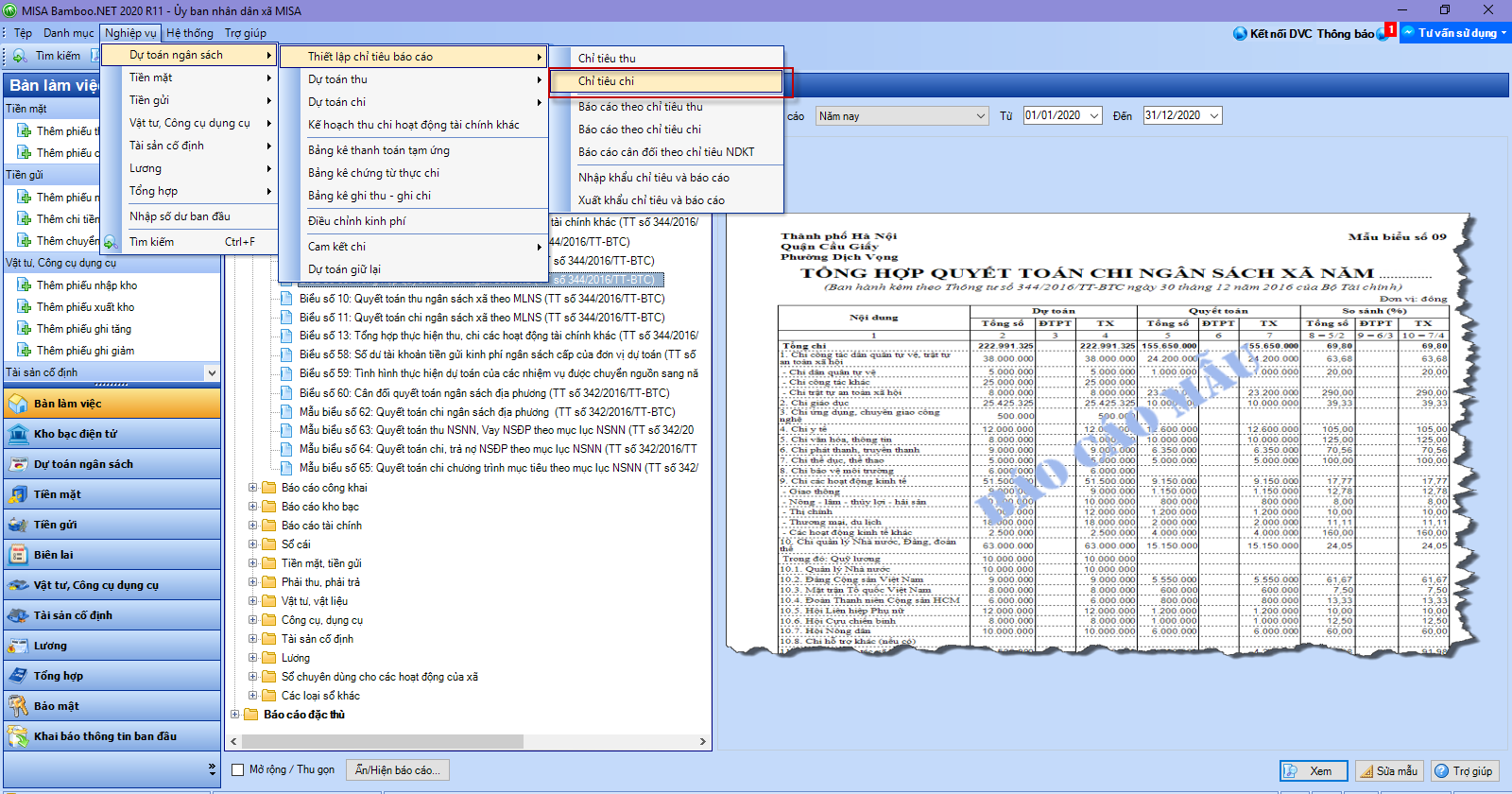The width and height of the screenshot is (1512, 794).
Task: Open the Tư vấn sử dụng dropdown
Action: coord(1454,33)
